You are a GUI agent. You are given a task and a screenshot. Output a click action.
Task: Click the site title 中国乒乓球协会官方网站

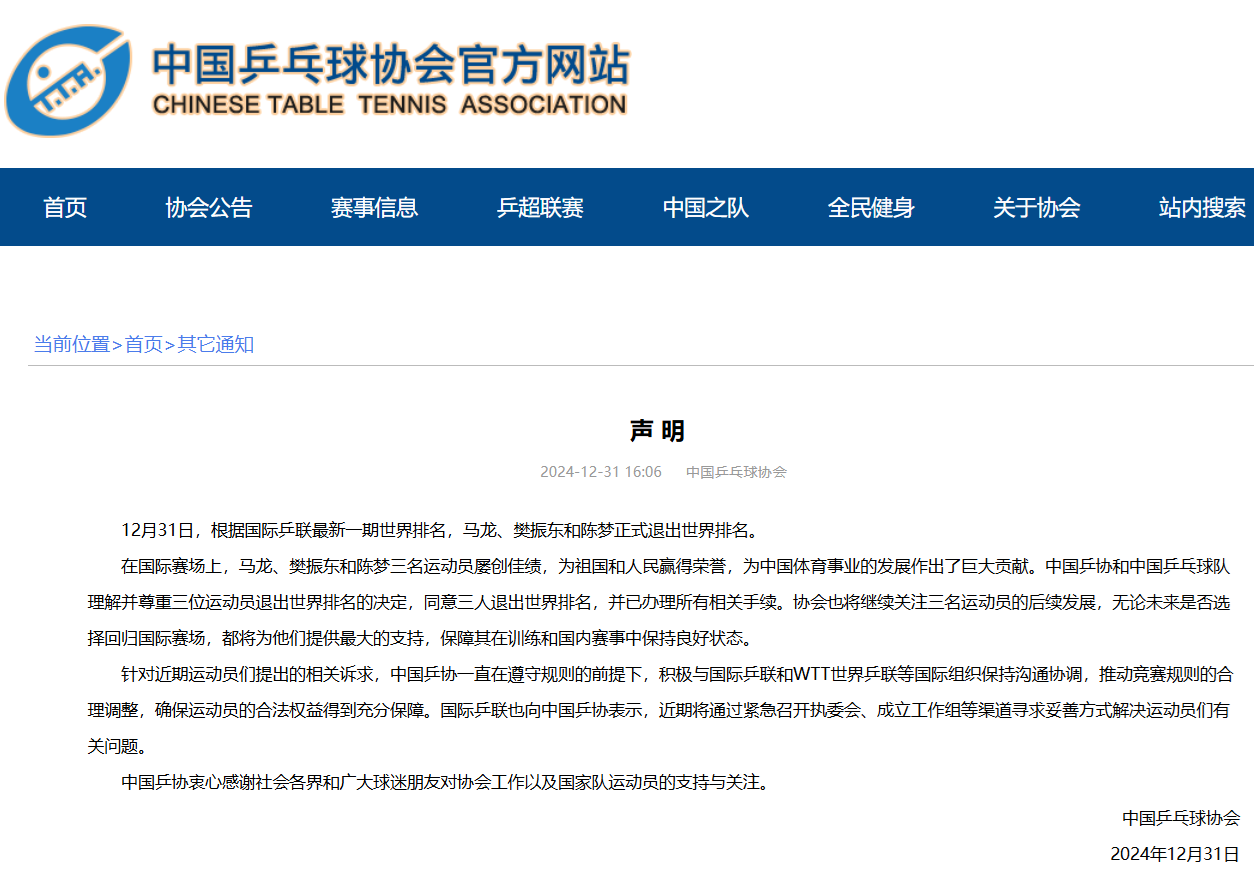pos(391,64)
